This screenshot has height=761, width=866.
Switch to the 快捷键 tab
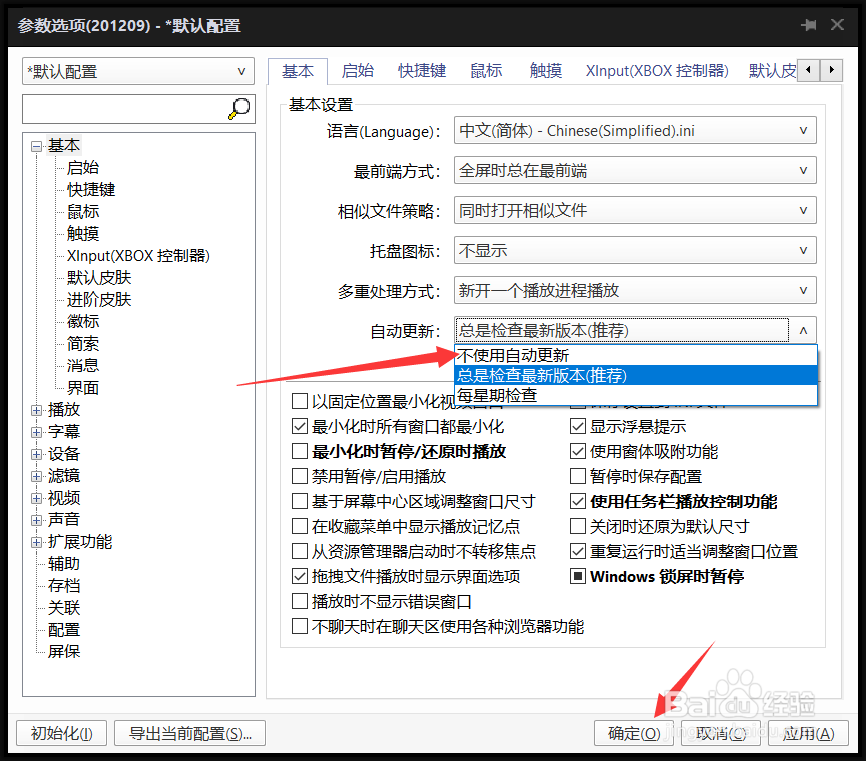coord(421,71)
